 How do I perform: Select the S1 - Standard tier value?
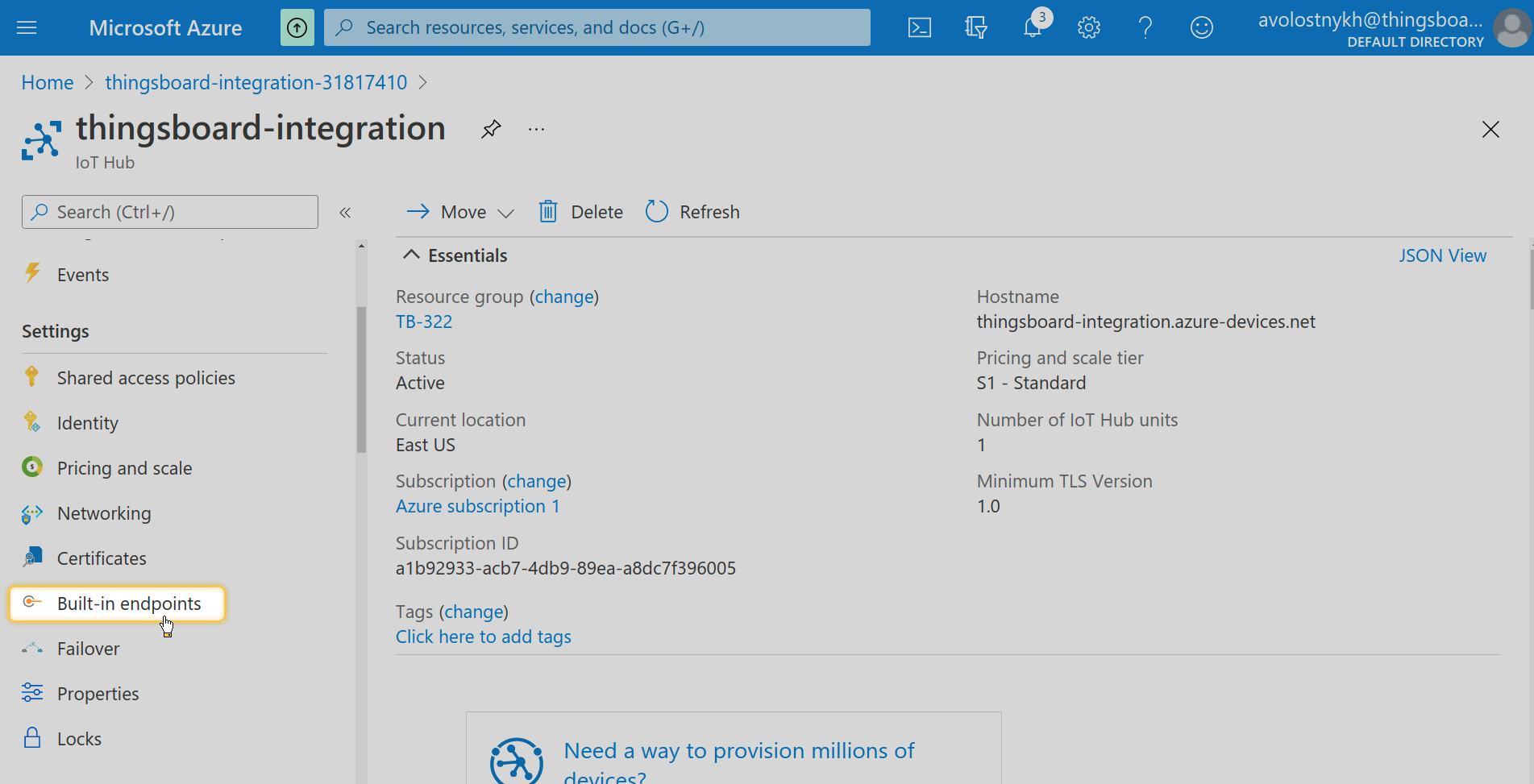coord(1031,383)
